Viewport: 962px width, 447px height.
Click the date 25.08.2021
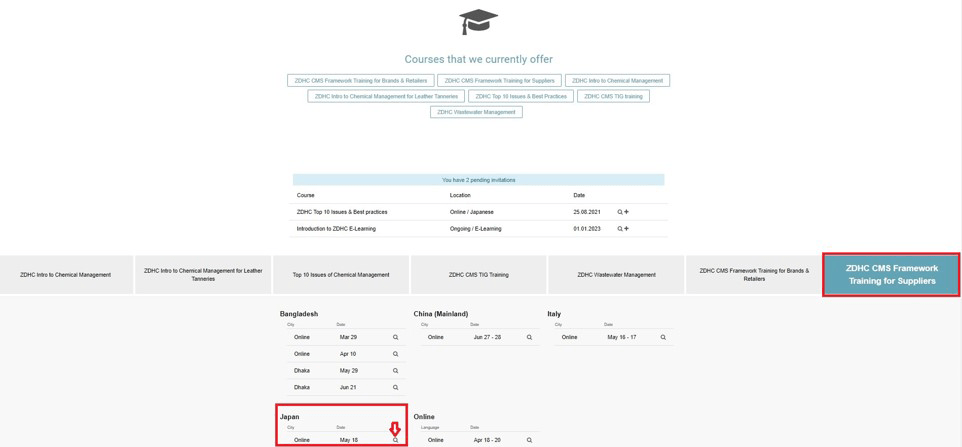coord(586,212)
